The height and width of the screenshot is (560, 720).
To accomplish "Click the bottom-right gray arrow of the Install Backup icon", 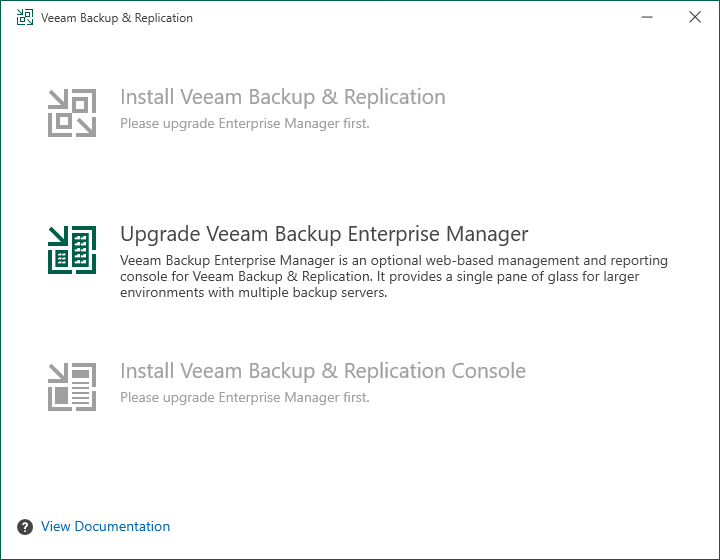I will 86,127.
